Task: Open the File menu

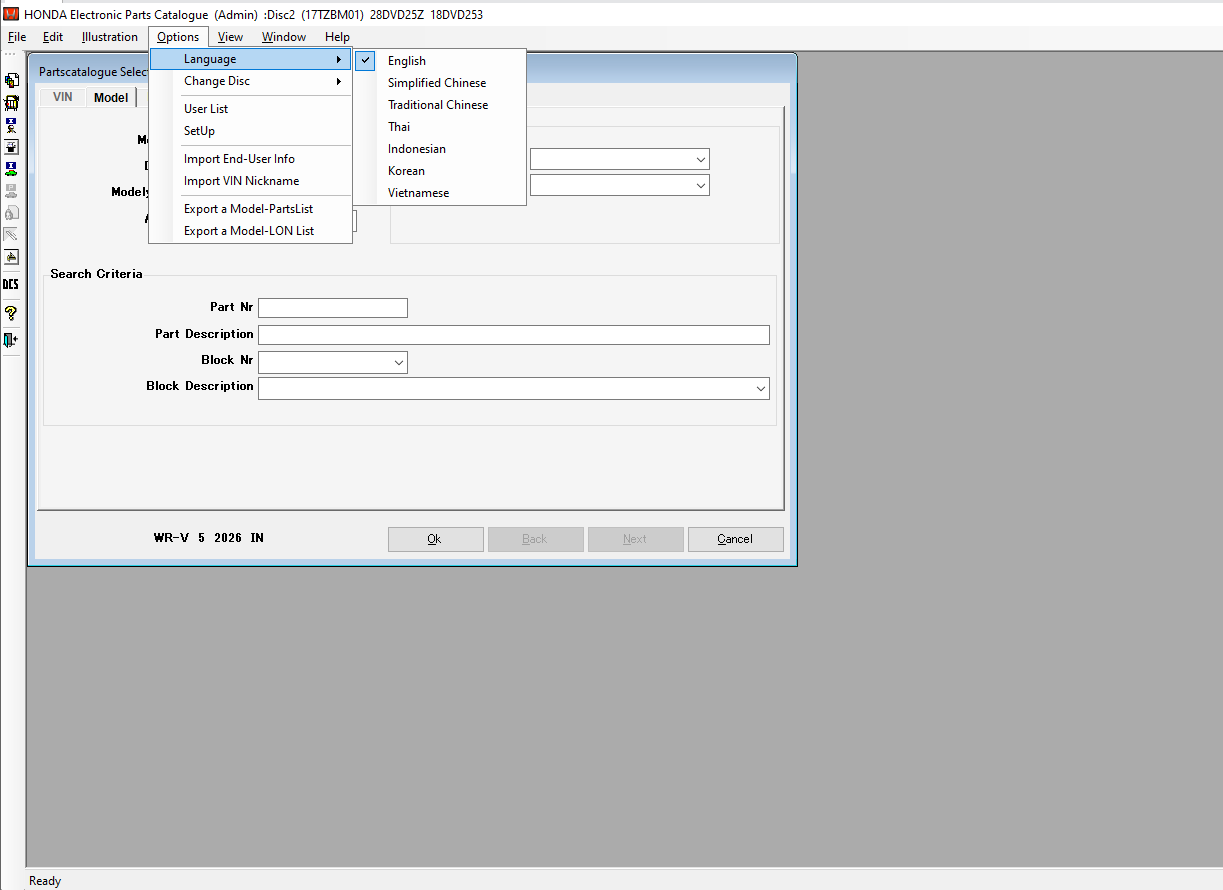Action: tap(17, 37)
